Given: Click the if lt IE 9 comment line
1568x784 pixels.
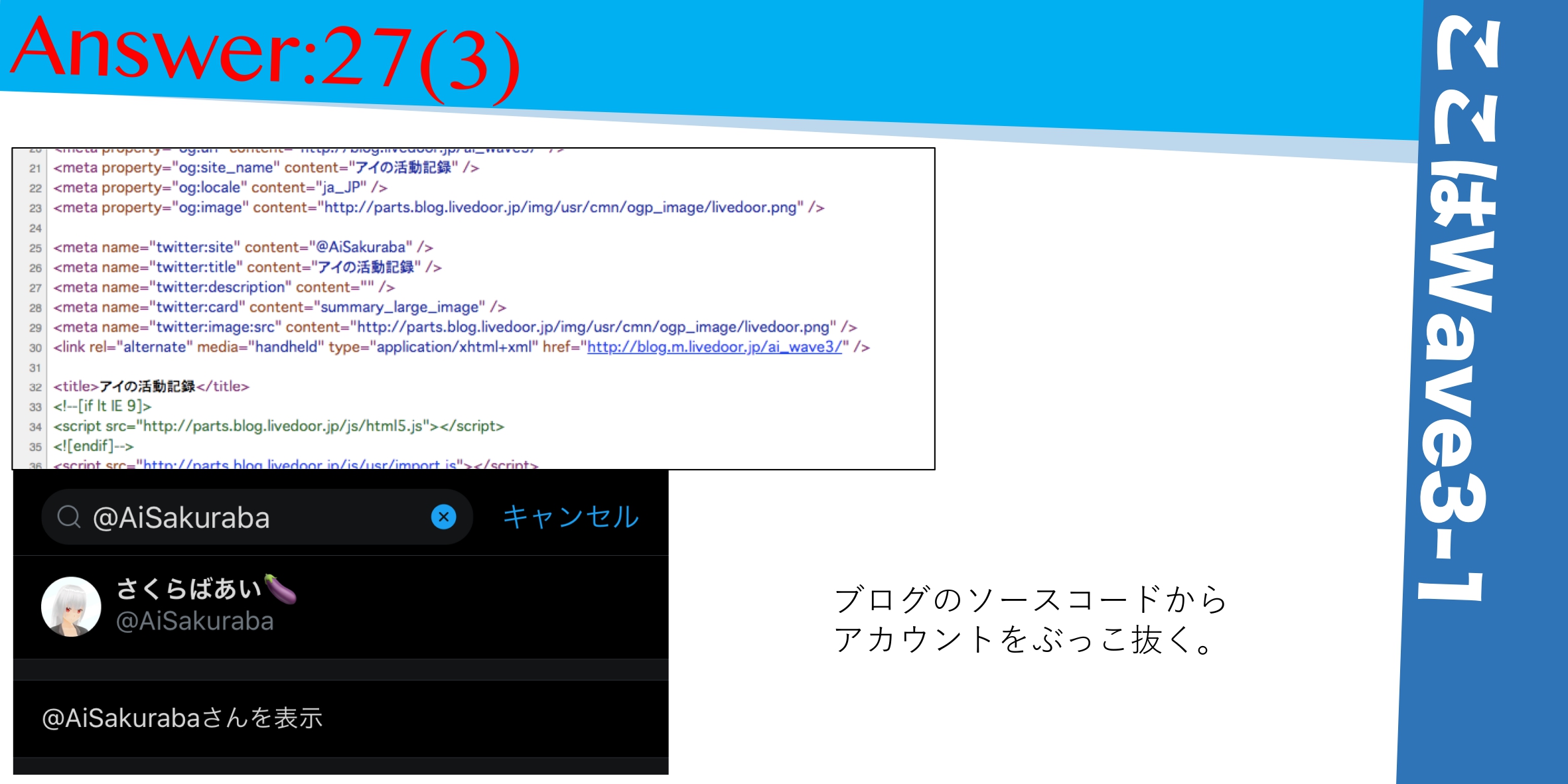Looking at the screenshot, I should tap(103, 406).
